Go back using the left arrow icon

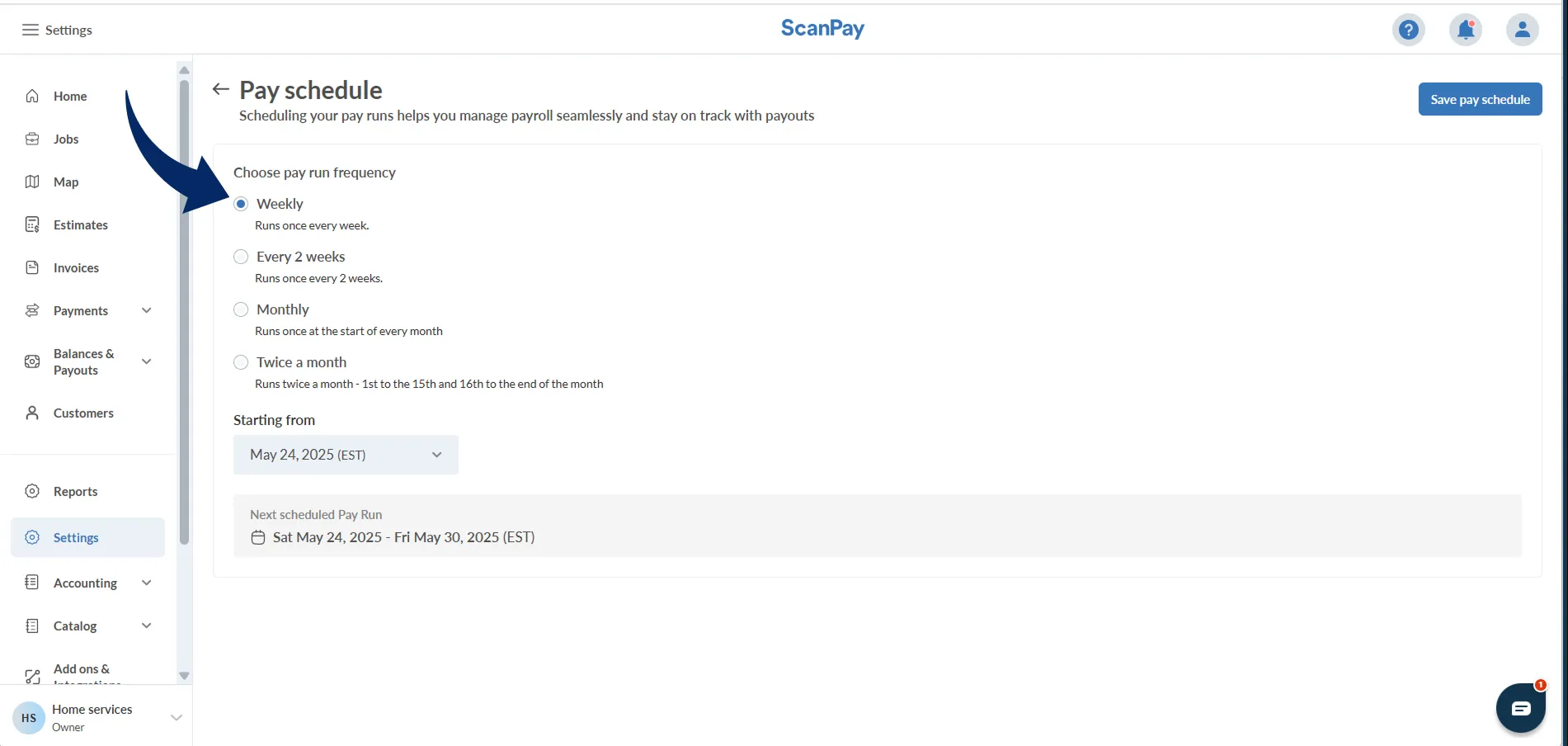(220, 89)
